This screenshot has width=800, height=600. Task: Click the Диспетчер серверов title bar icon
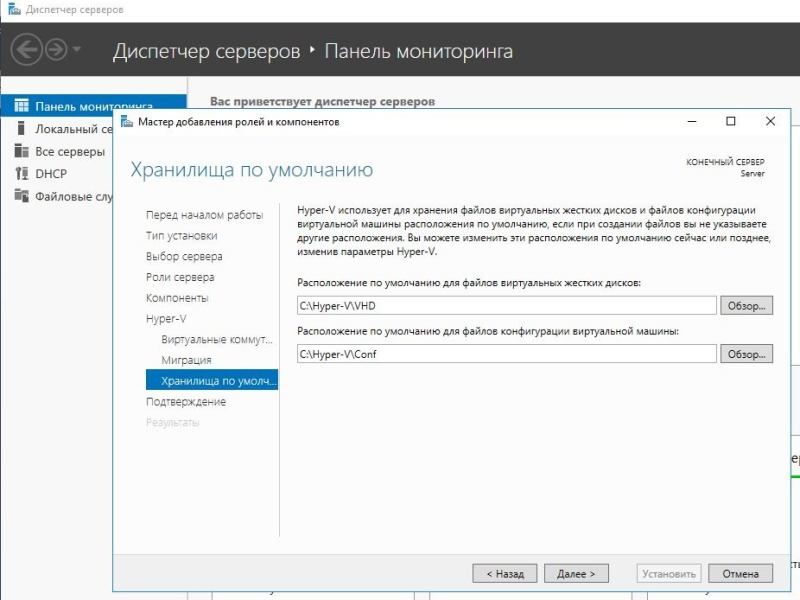coord(14,9)
